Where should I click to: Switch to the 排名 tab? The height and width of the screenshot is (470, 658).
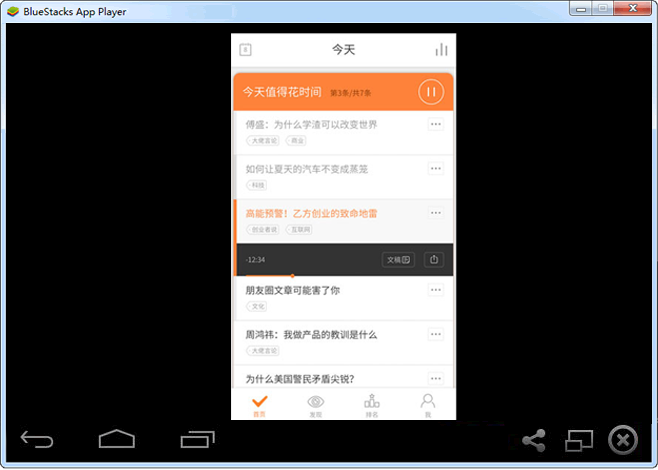coord(371,404)
